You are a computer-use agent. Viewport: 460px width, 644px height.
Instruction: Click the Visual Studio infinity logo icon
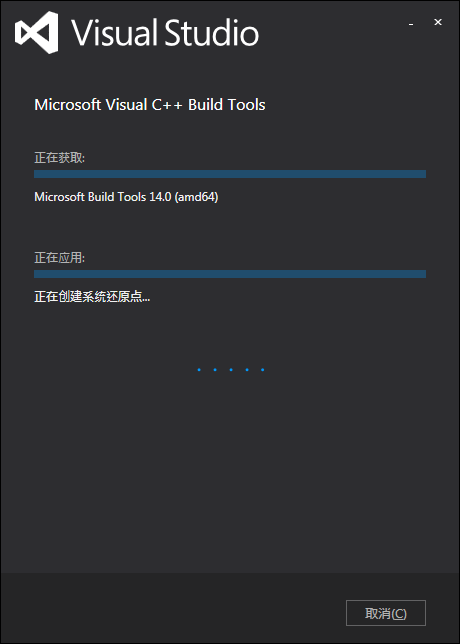pos(37,32)
